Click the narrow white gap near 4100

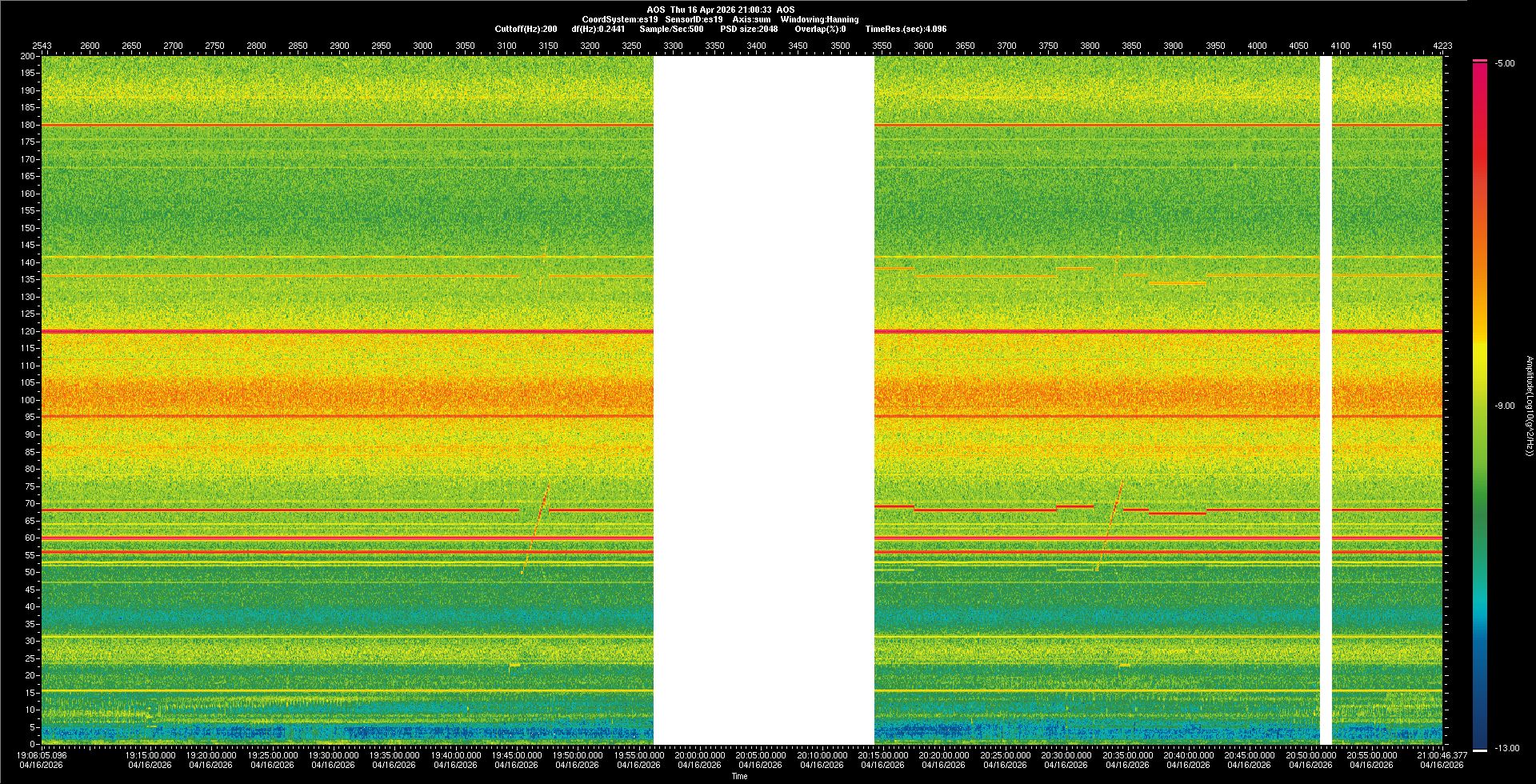point(1326,400)
